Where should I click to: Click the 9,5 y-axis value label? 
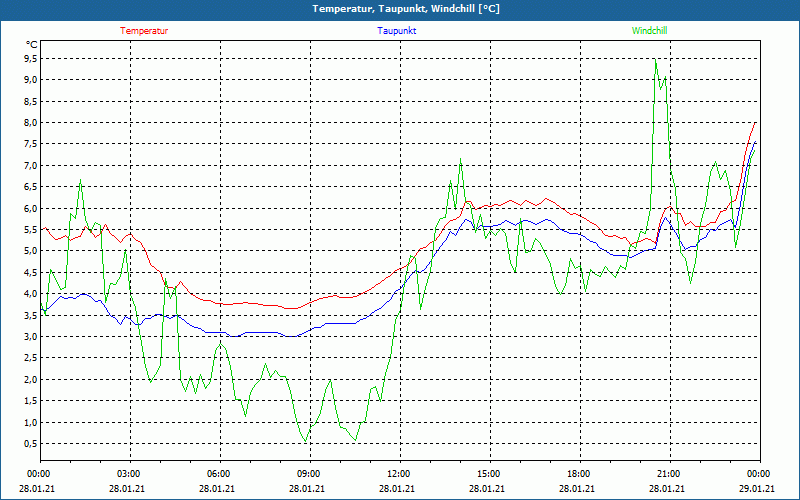coord(31,58)
